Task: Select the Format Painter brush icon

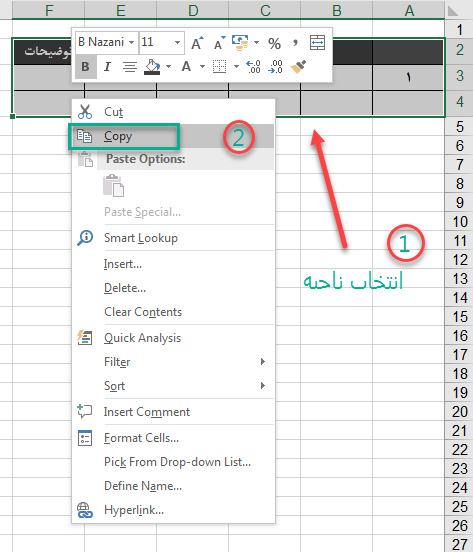Action: coord(298,67)
